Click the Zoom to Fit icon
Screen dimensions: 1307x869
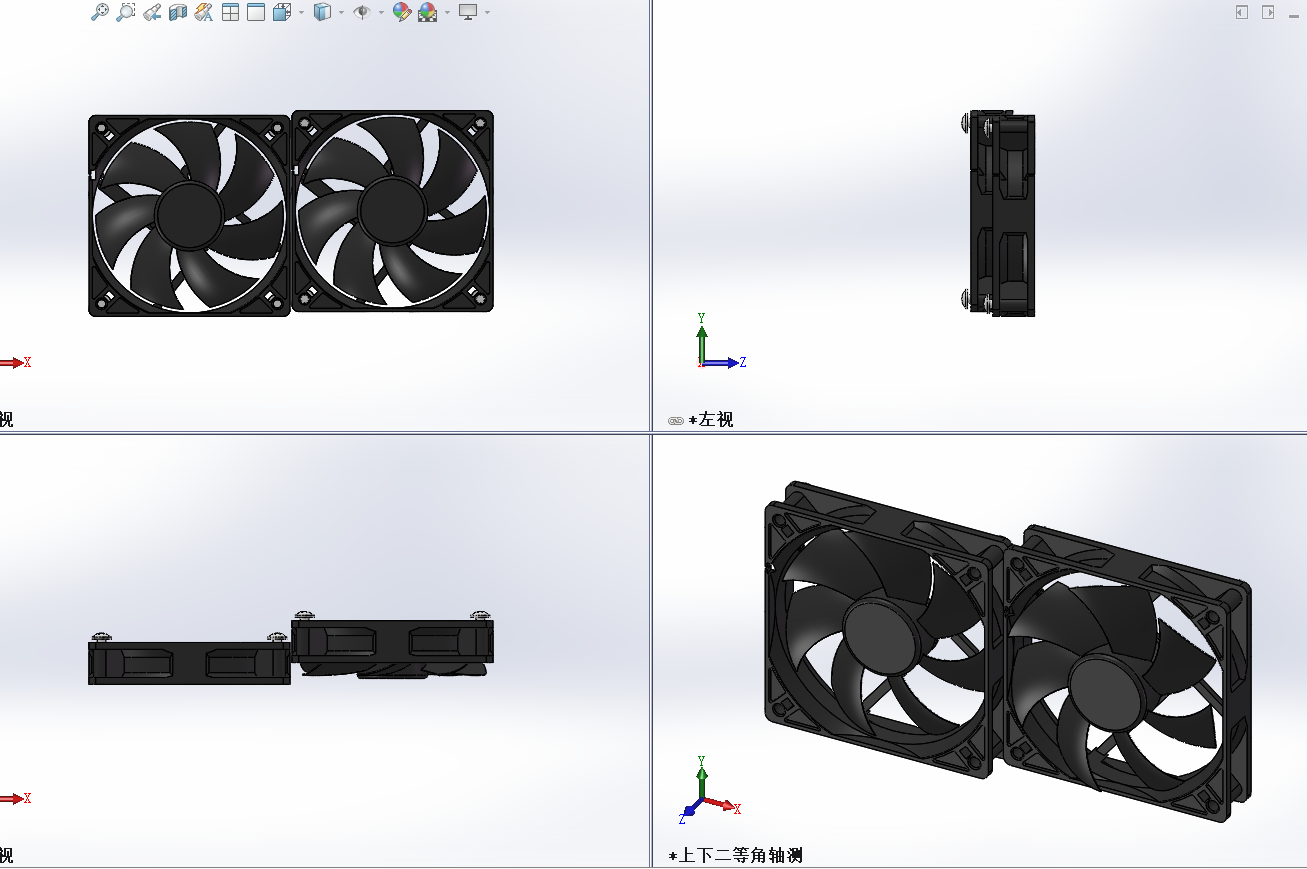(x=99, y=12)
